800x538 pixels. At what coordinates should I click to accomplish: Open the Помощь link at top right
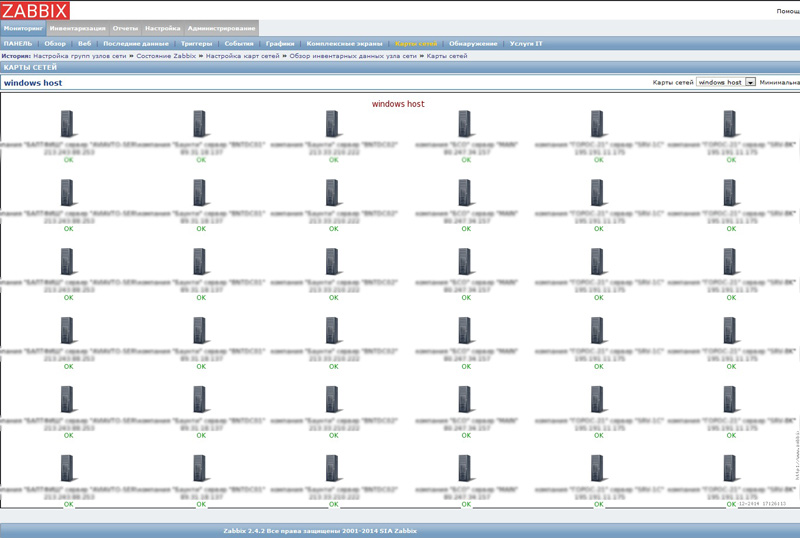point(788,11)
